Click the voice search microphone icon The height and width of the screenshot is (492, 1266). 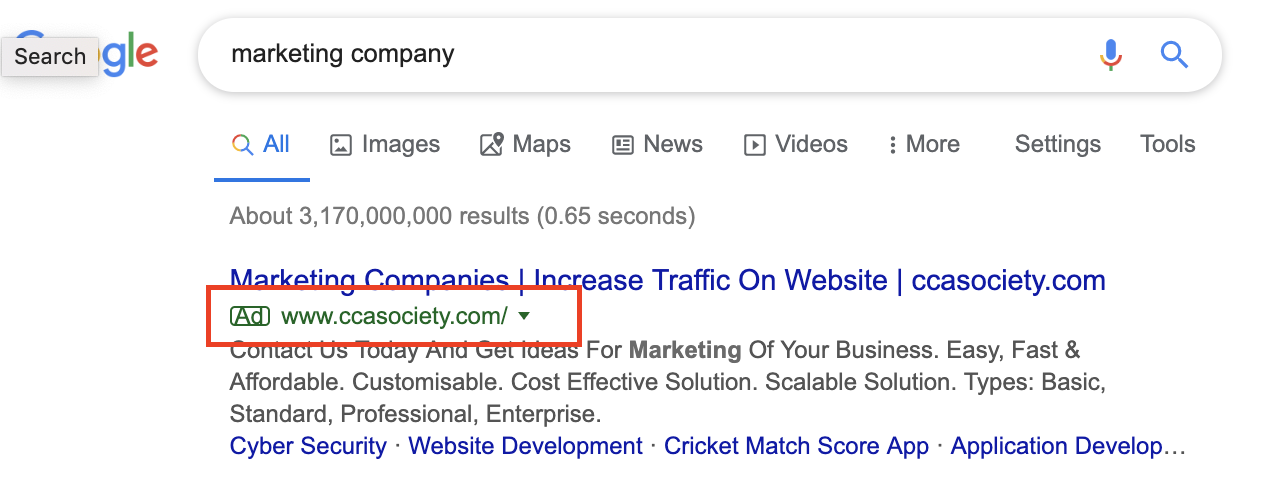click(1111, 54)
